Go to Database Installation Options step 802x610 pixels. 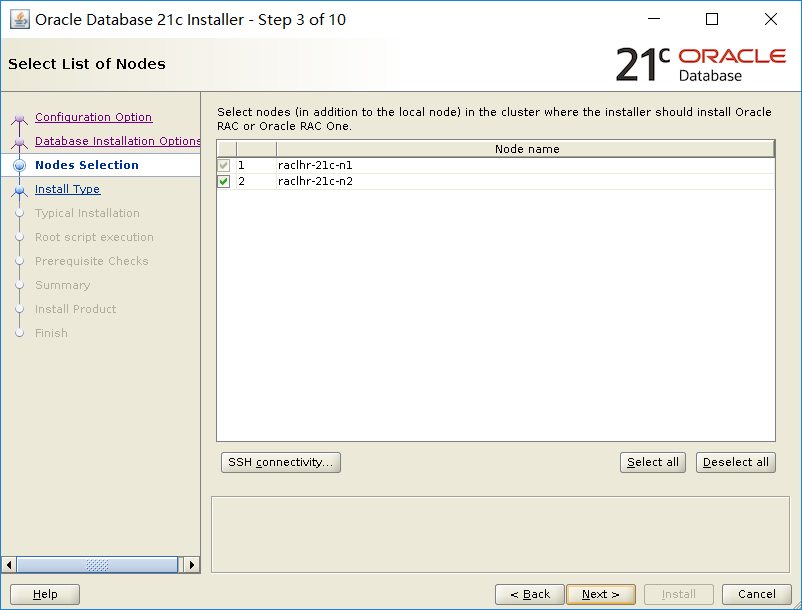click(118, 141)
